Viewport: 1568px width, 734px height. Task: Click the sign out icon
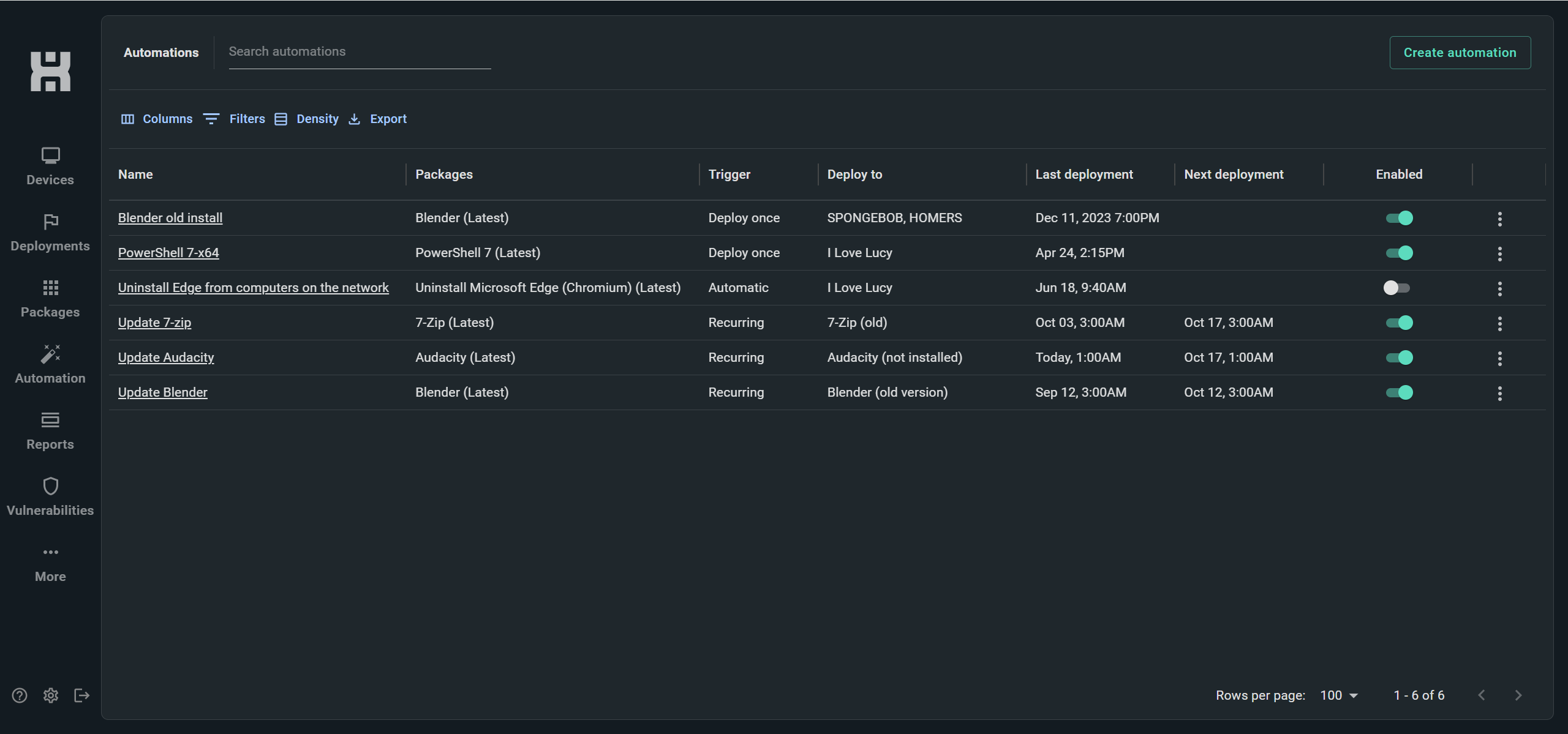pyautogui.click(x=81, y=695)
